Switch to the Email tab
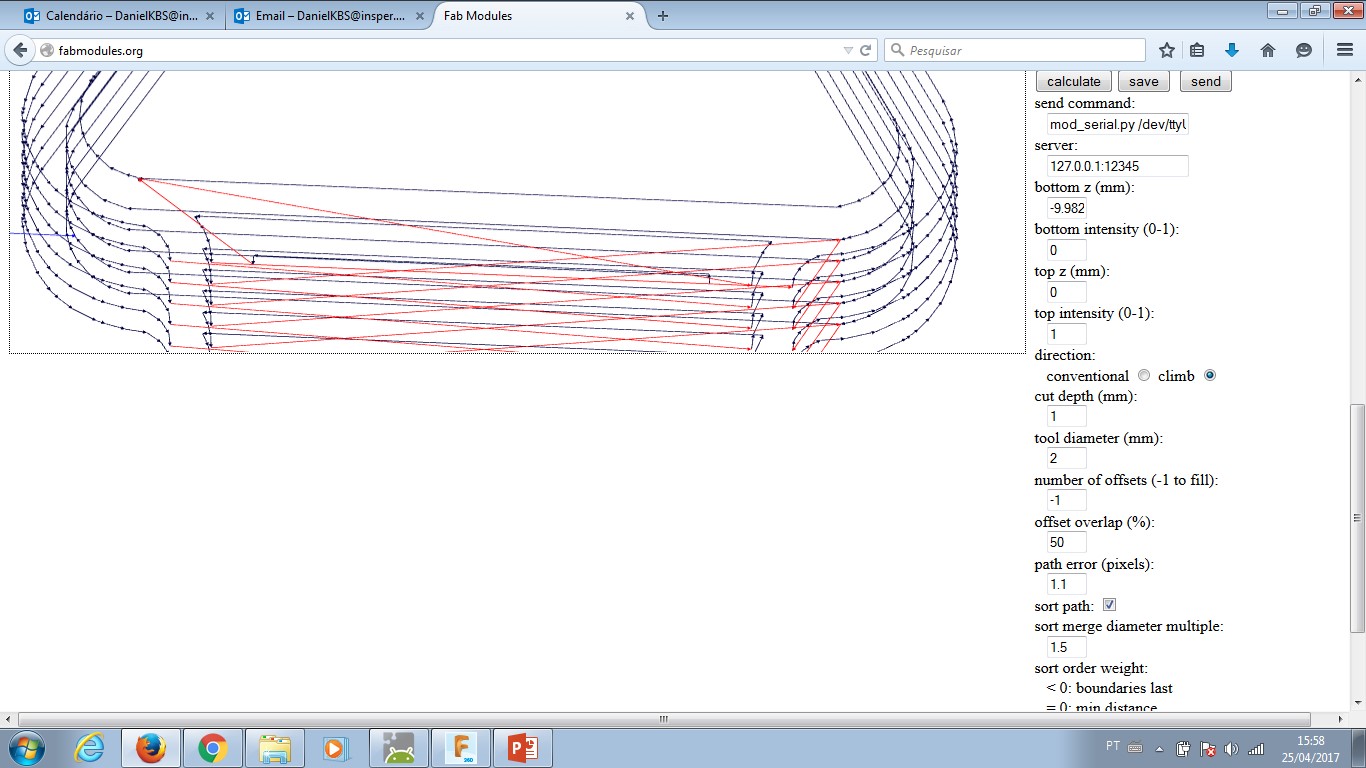The height and width of the screenshot is (768, 1366). [328, 16]
